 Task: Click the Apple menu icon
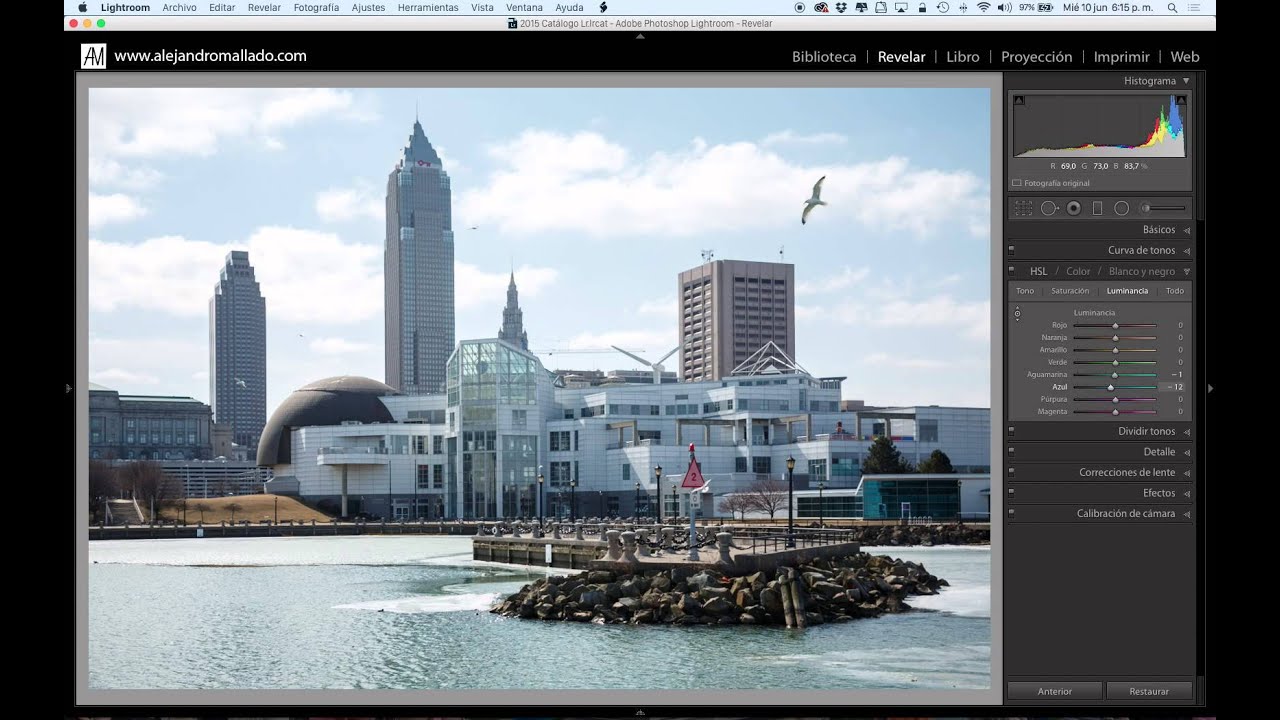83,7
